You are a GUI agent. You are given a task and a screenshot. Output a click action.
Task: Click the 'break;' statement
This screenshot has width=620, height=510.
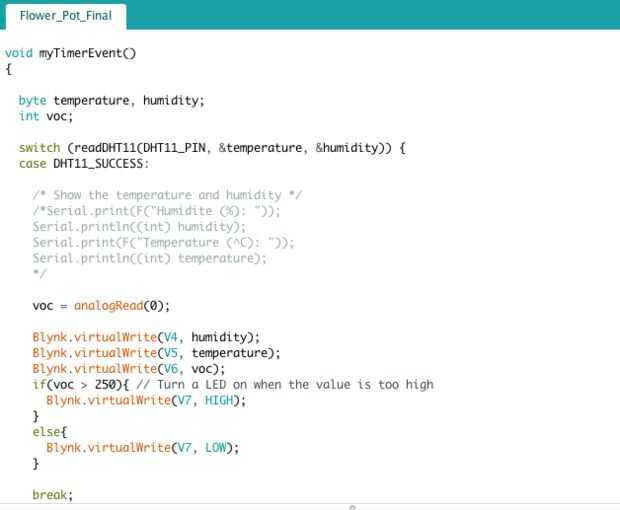[53, 495]
